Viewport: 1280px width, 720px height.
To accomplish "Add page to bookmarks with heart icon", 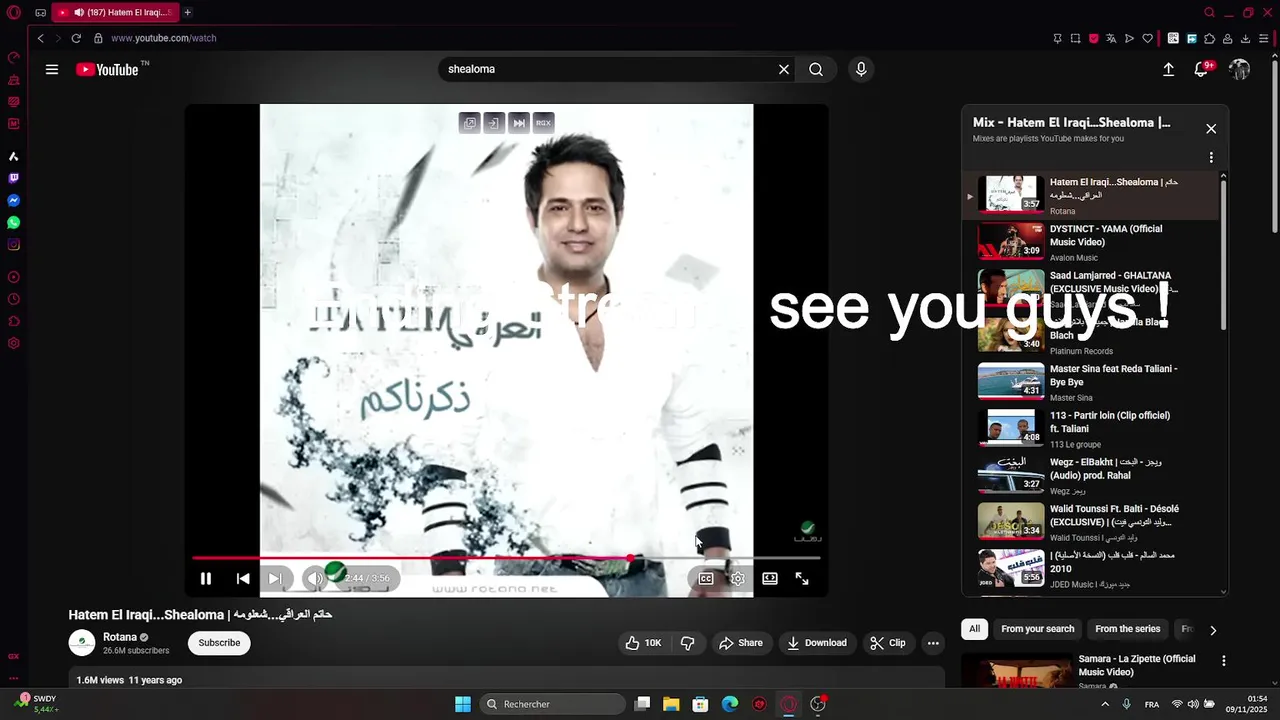I will click(1147, 38).
